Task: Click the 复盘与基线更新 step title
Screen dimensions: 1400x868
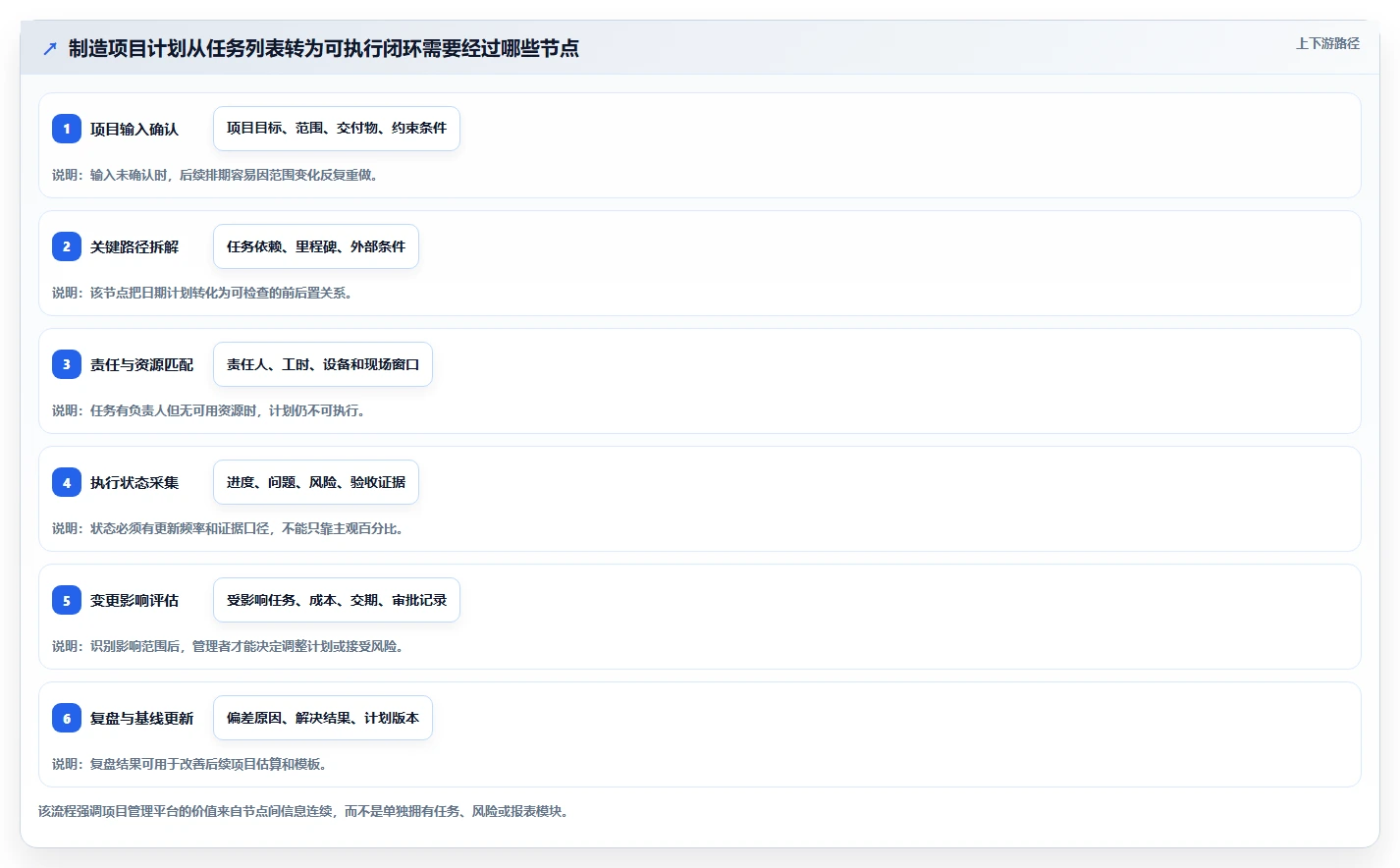Action: pyautogui.click(x=141, y=718)
